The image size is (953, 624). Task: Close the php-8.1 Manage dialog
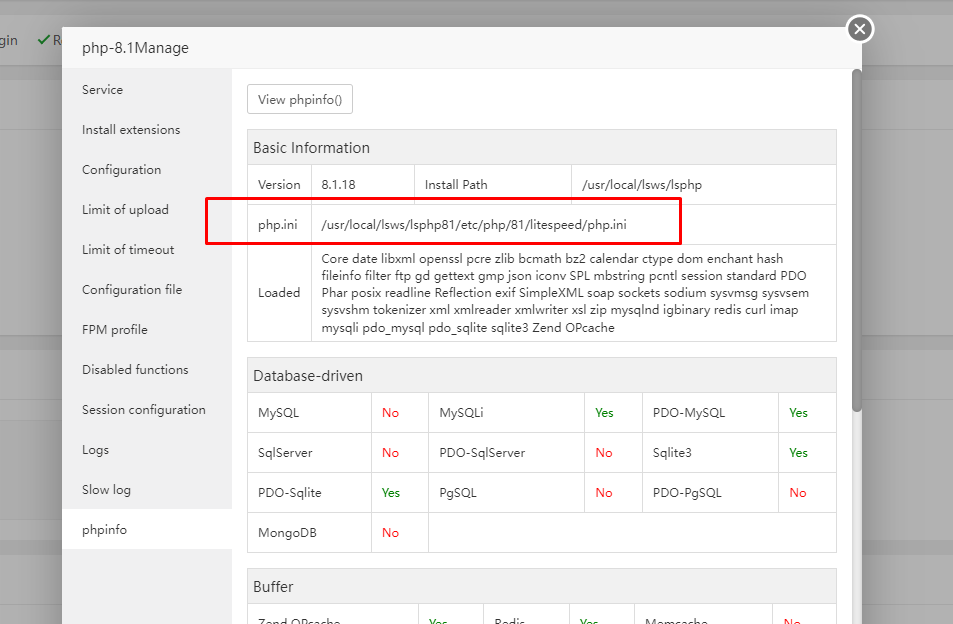click(860, 29)
